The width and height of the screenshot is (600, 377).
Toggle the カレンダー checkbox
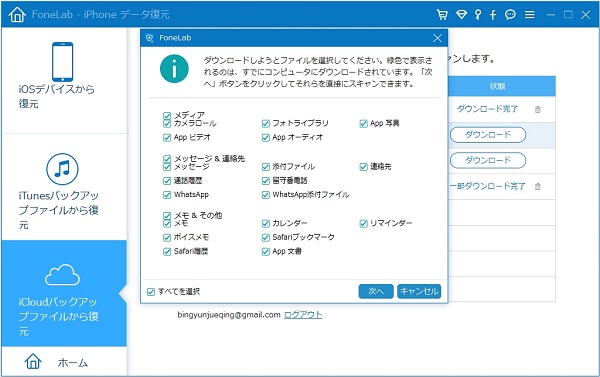[x=266, y=223]
